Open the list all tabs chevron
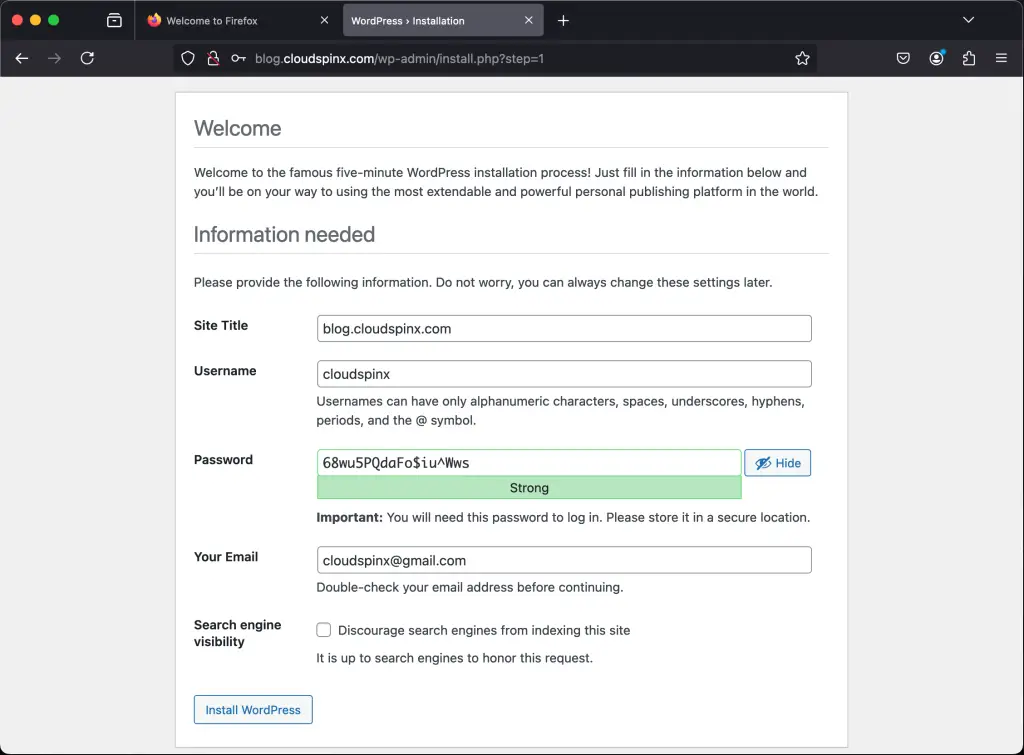Screen dimensions: 1024x755 pos(968,19)
